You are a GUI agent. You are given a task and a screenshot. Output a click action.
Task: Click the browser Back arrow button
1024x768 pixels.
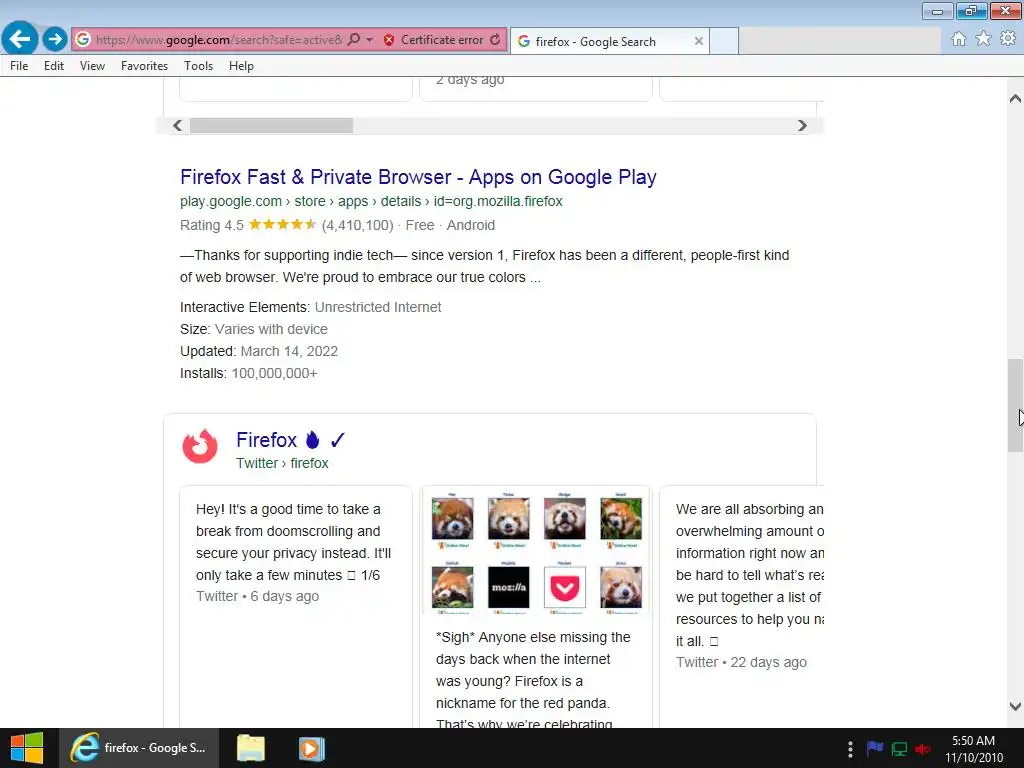(20, 39)
